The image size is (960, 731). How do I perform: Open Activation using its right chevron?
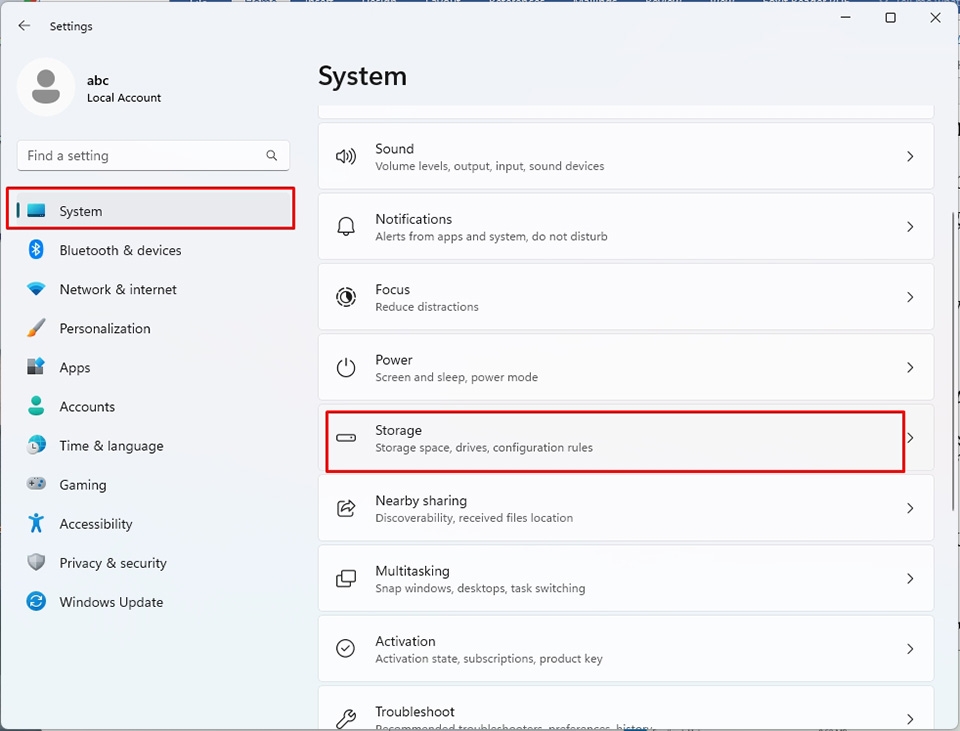click(910, 649)
